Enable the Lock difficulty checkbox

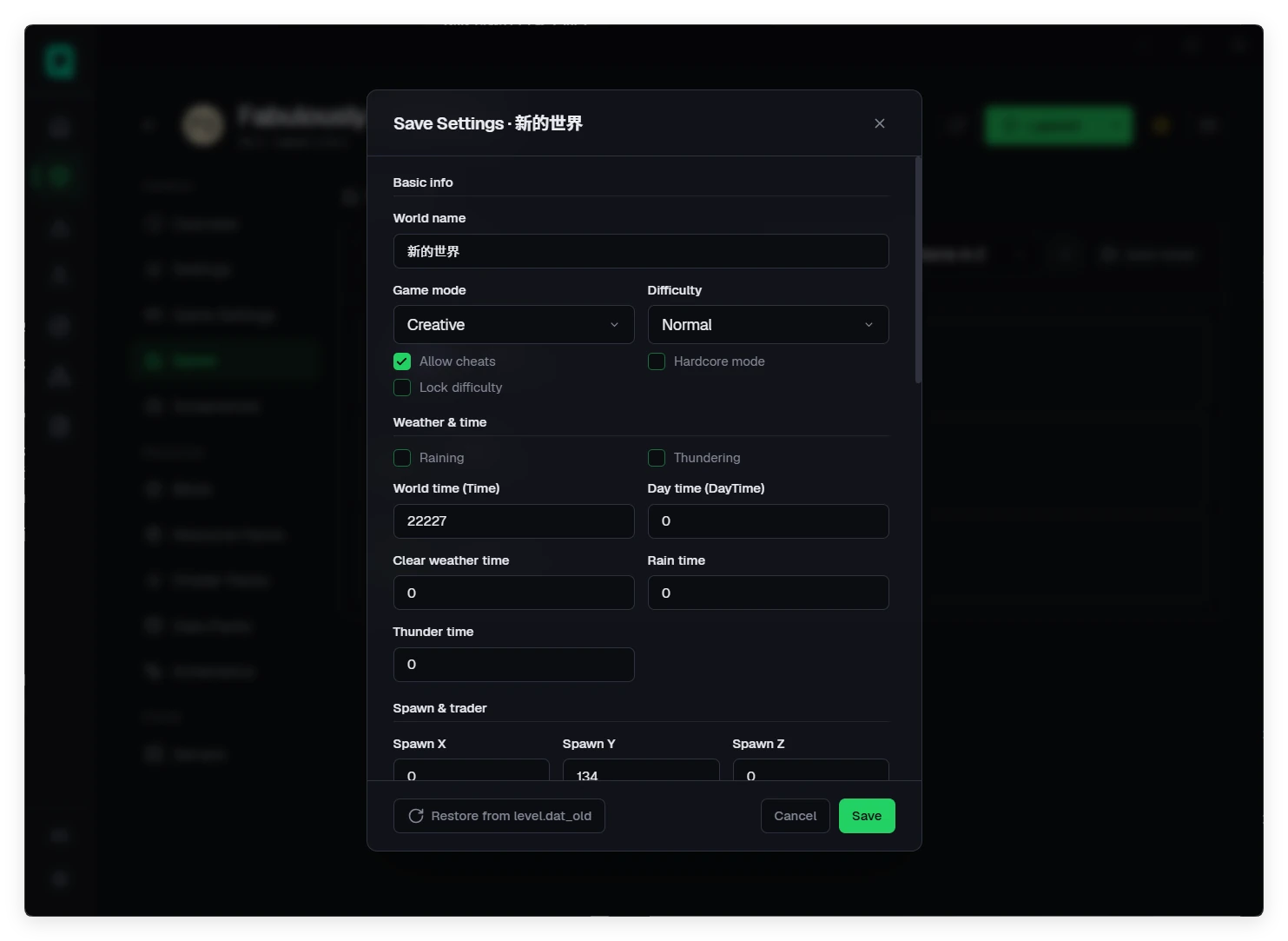click(x=402, y=388)
